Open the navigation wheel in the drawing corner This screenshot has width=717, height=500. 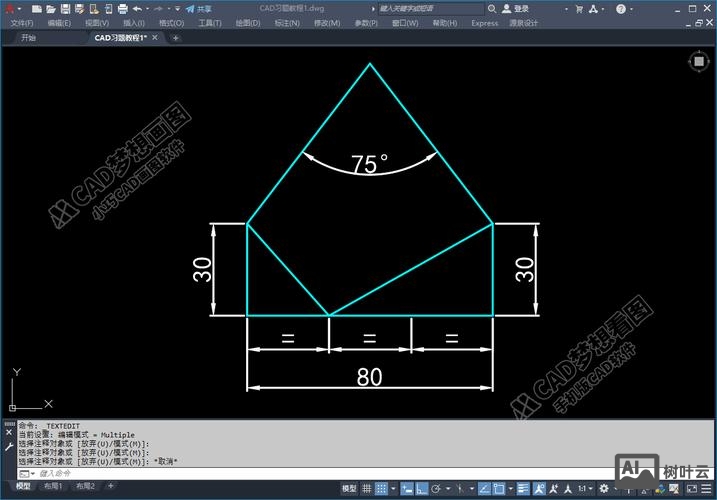[x=697, y=62]
